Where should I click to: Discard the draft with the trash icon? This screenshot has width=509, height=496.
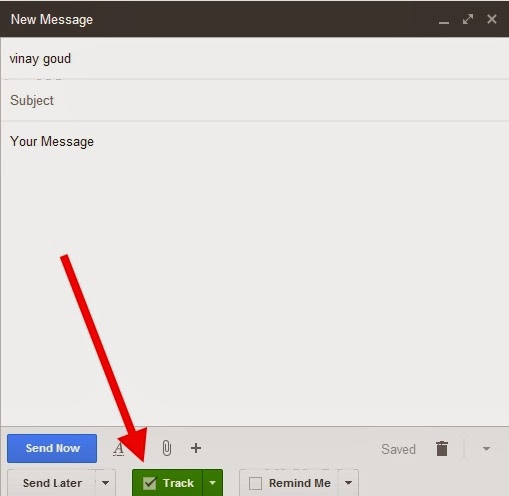[442, 448]
